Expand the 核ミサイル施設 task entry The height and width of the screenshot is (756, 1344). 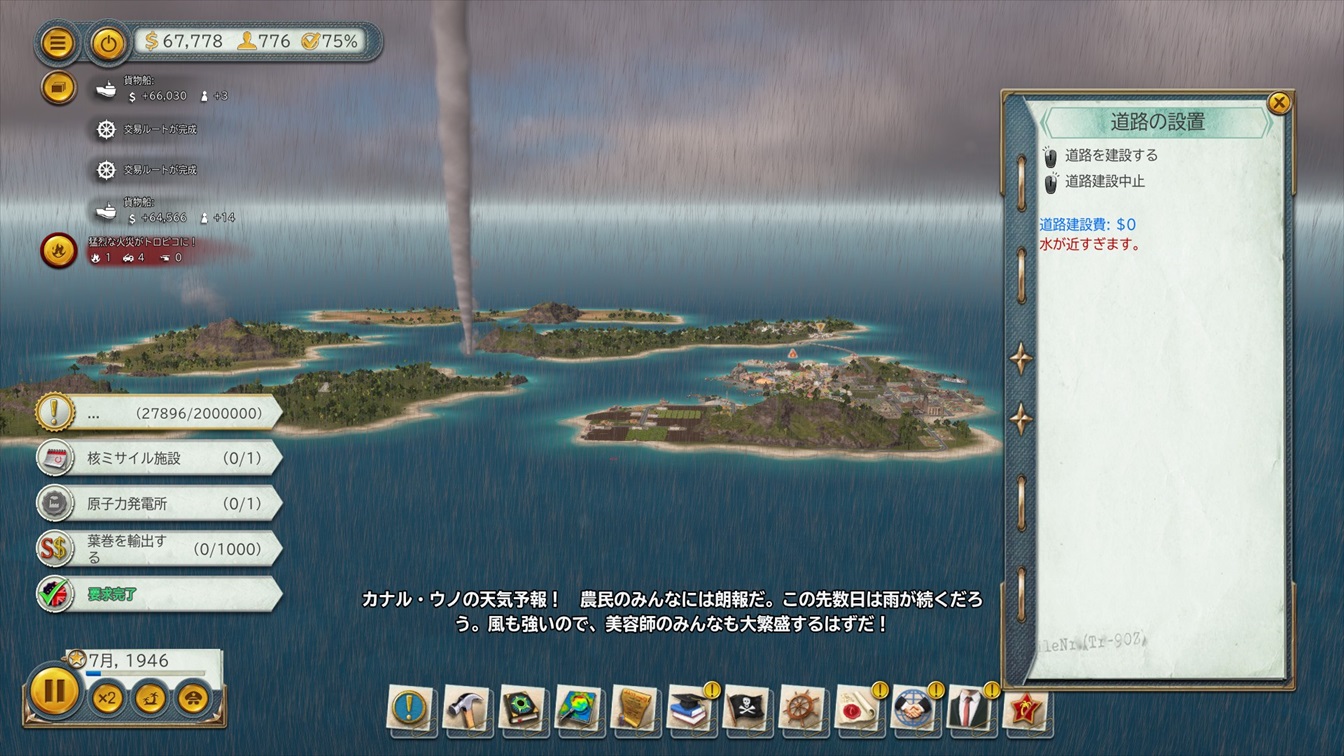tap(160, 458)
